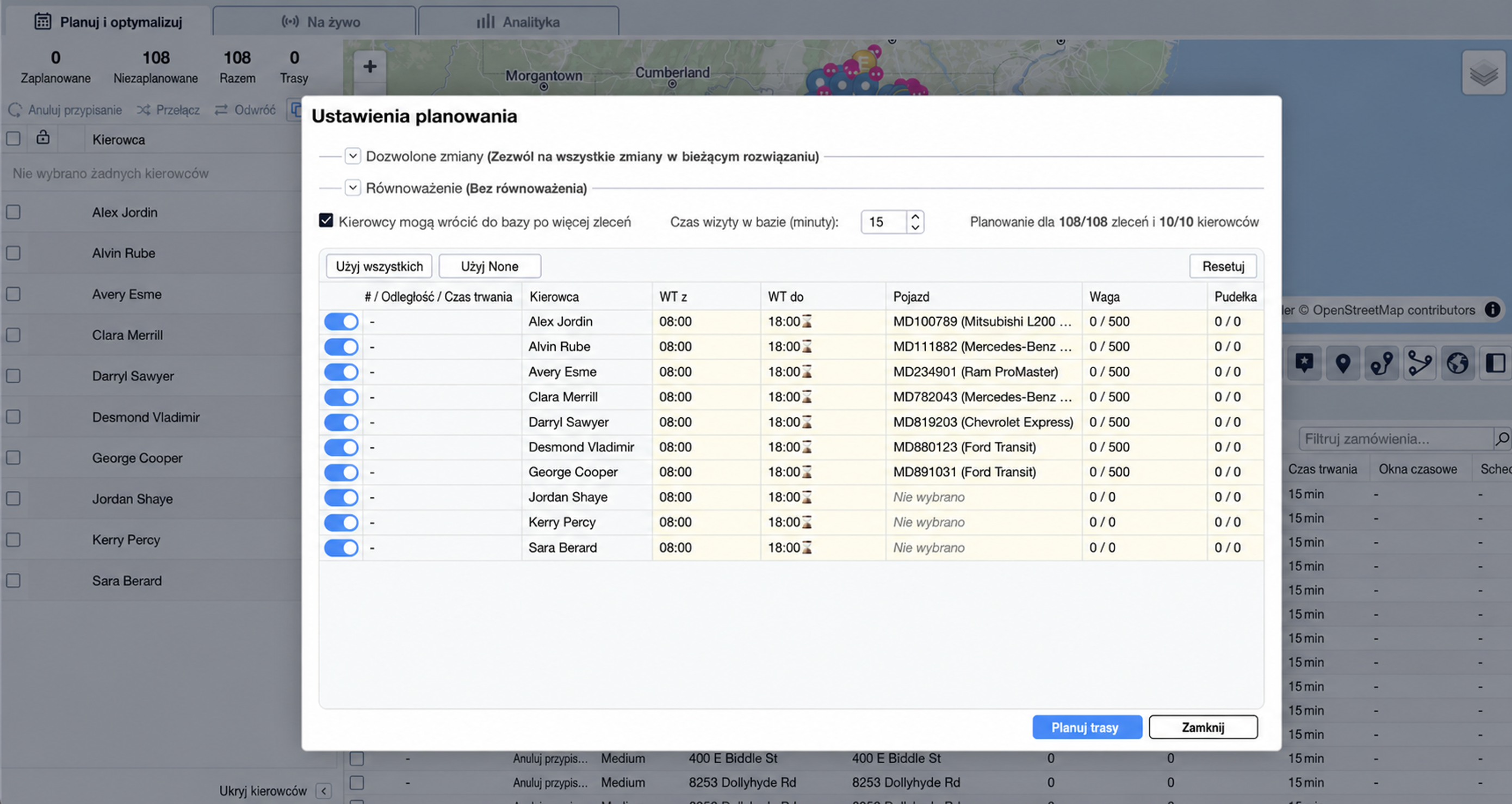The height and width of the screenshot is (804, 1512).
Task: Toggle off Alvin Rube in planning table
Action: (x=341, y=347)
